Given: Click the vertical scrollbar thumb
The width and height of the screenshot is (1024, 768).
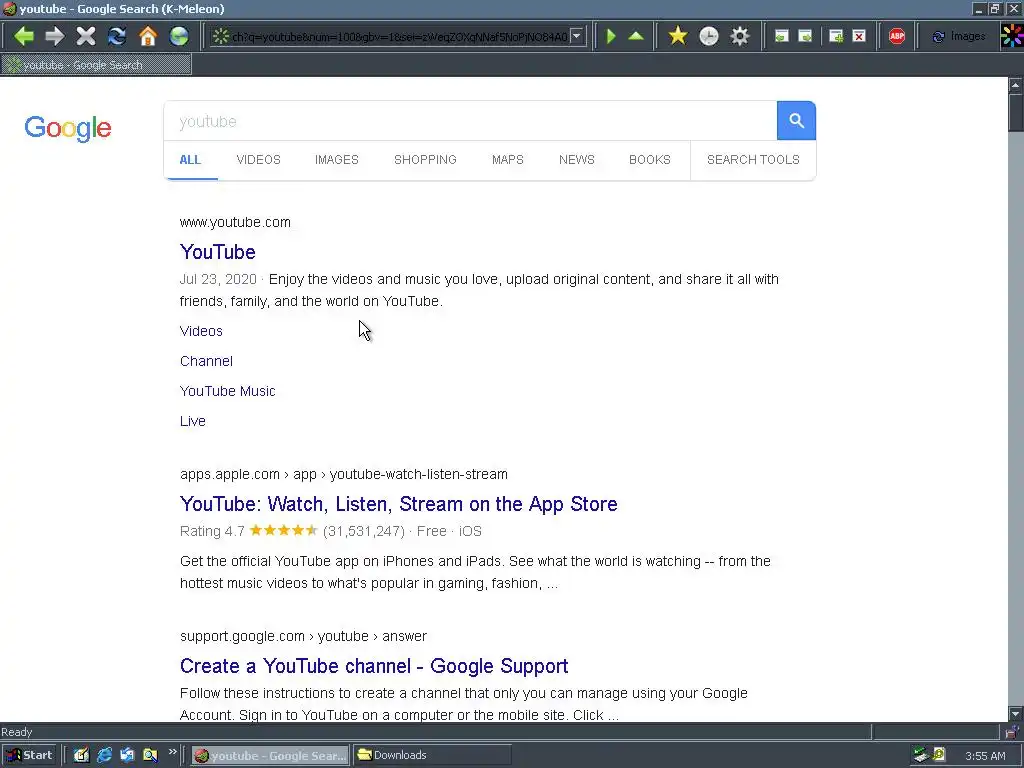Looking at the screenshot, I should point(1016,112).
